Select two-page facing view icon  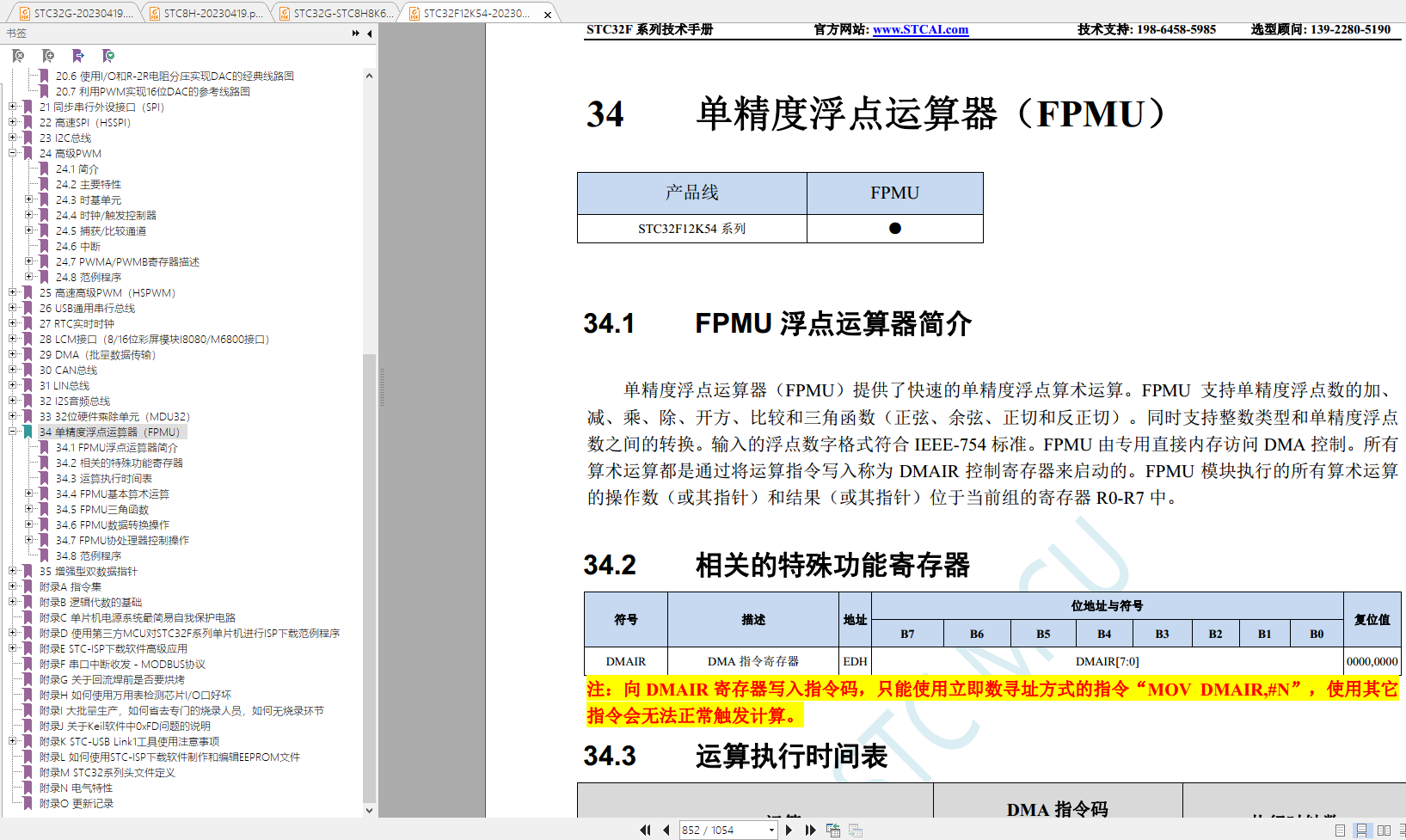(x=1384, y=830)
